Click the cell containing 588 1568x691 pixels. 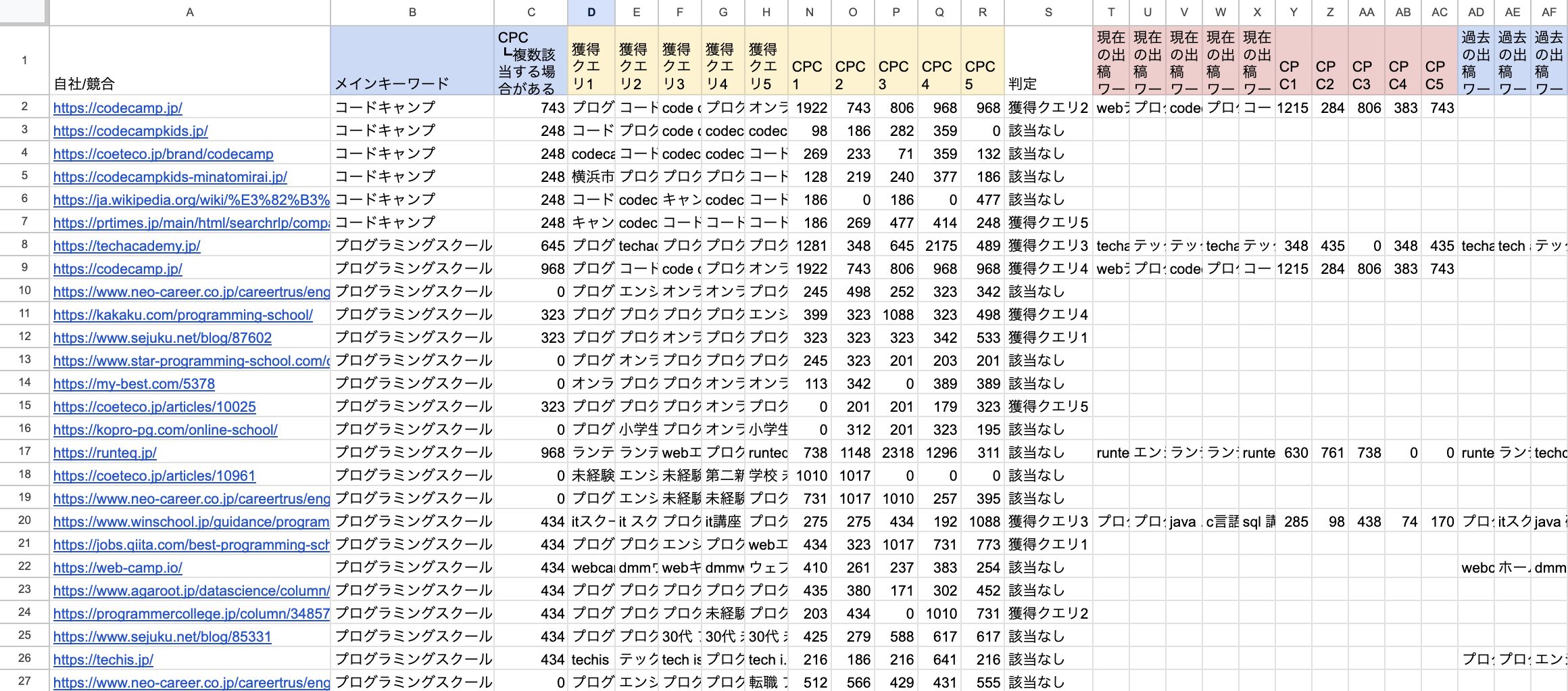[x=896, y=636]
